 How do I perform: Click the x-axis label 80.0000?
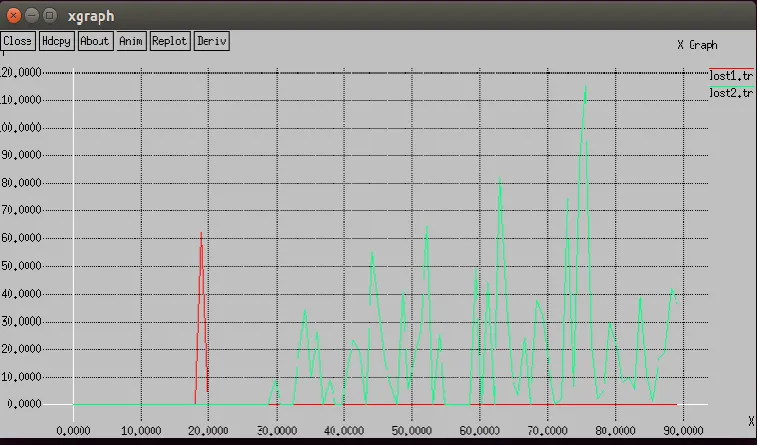(x=615, y=431)
